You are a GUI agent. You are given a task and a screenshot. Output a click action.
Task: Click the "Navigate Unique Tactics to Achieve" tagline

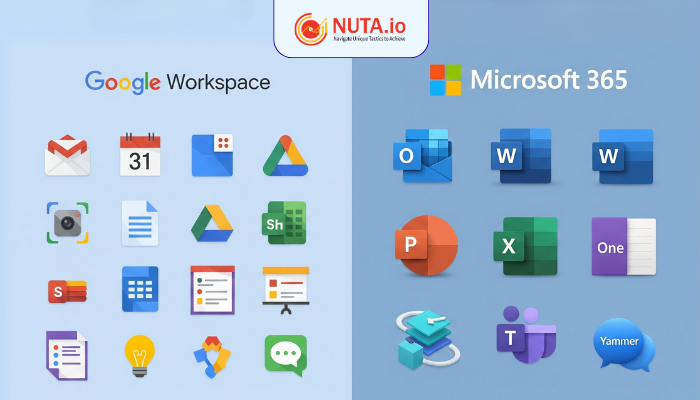(369, 39)
